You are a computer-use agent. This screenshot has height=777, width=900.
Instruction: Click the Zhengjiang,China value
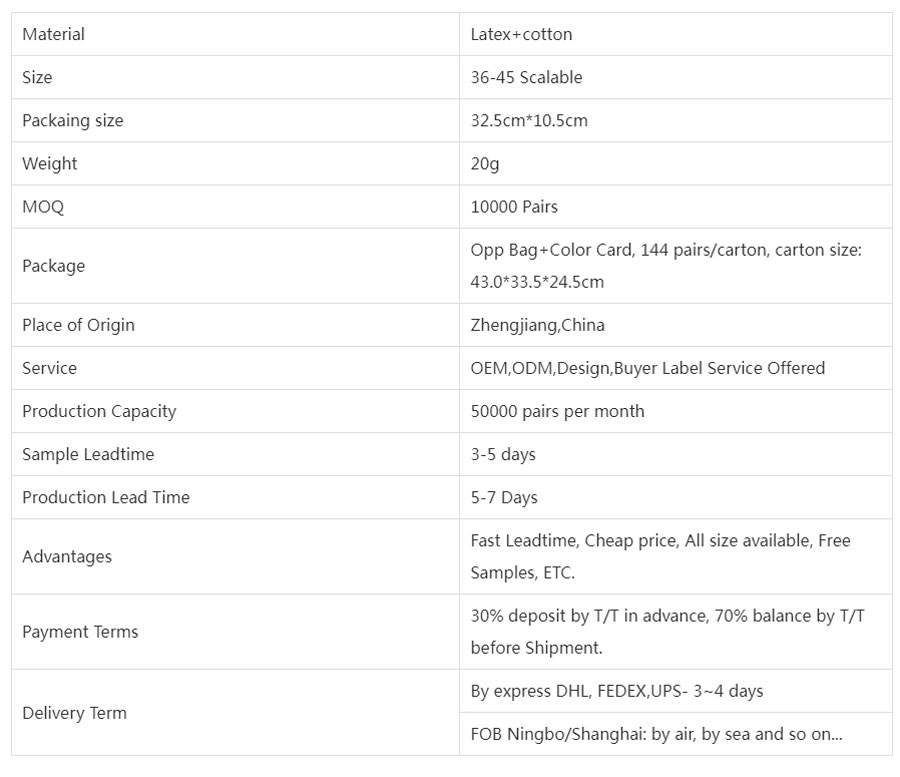click(537, 325)
